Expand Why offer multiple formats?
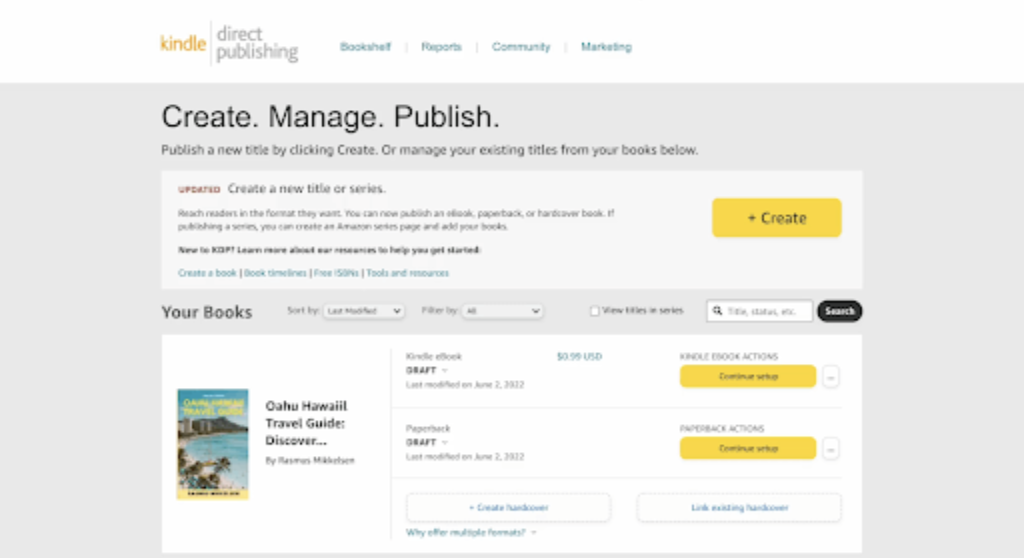The width and height of the screenshot is (1024, 558). [x=471, y=533]
